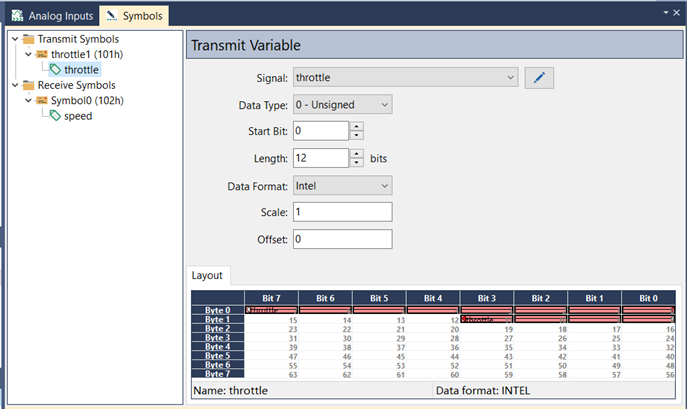
Task: Select the Transmit Symbols folder icon
Action: pyautogui.click(x=28, y=39)
